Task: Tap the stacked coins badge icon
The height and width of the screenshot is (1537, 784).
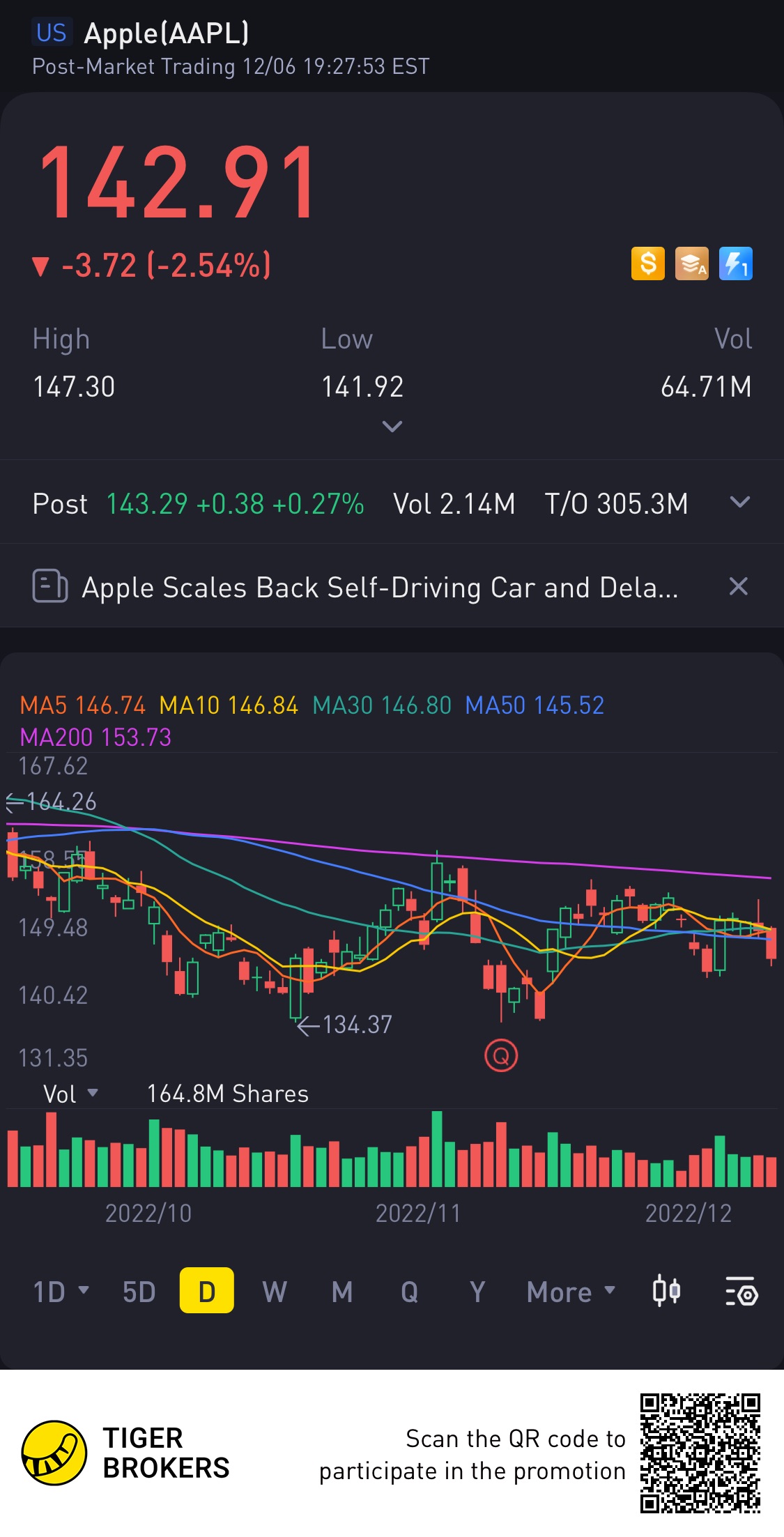Action: tap(692, 263)
